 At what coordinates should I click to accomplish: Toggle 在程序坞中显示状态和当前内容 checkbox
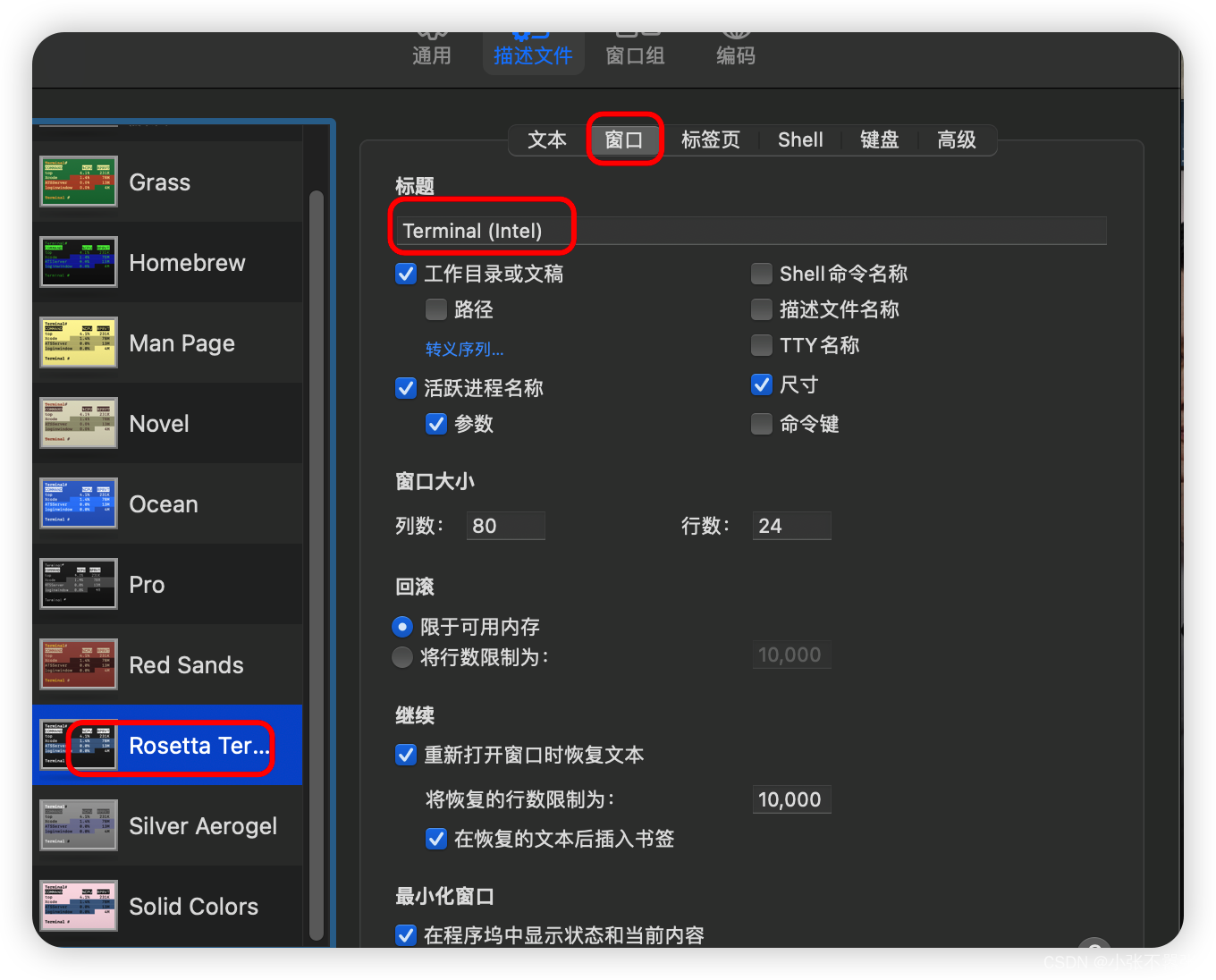point(406,935)
